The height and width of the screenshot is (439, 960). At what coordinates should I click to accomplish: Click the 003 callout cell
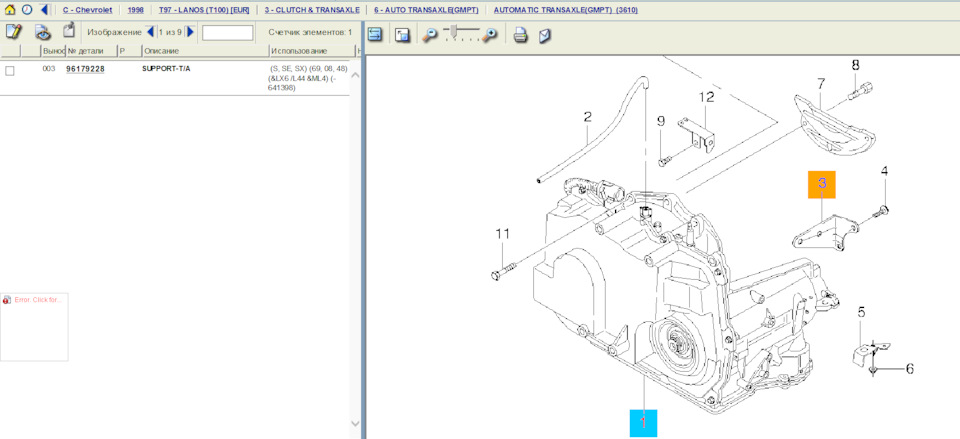[49, 69]
